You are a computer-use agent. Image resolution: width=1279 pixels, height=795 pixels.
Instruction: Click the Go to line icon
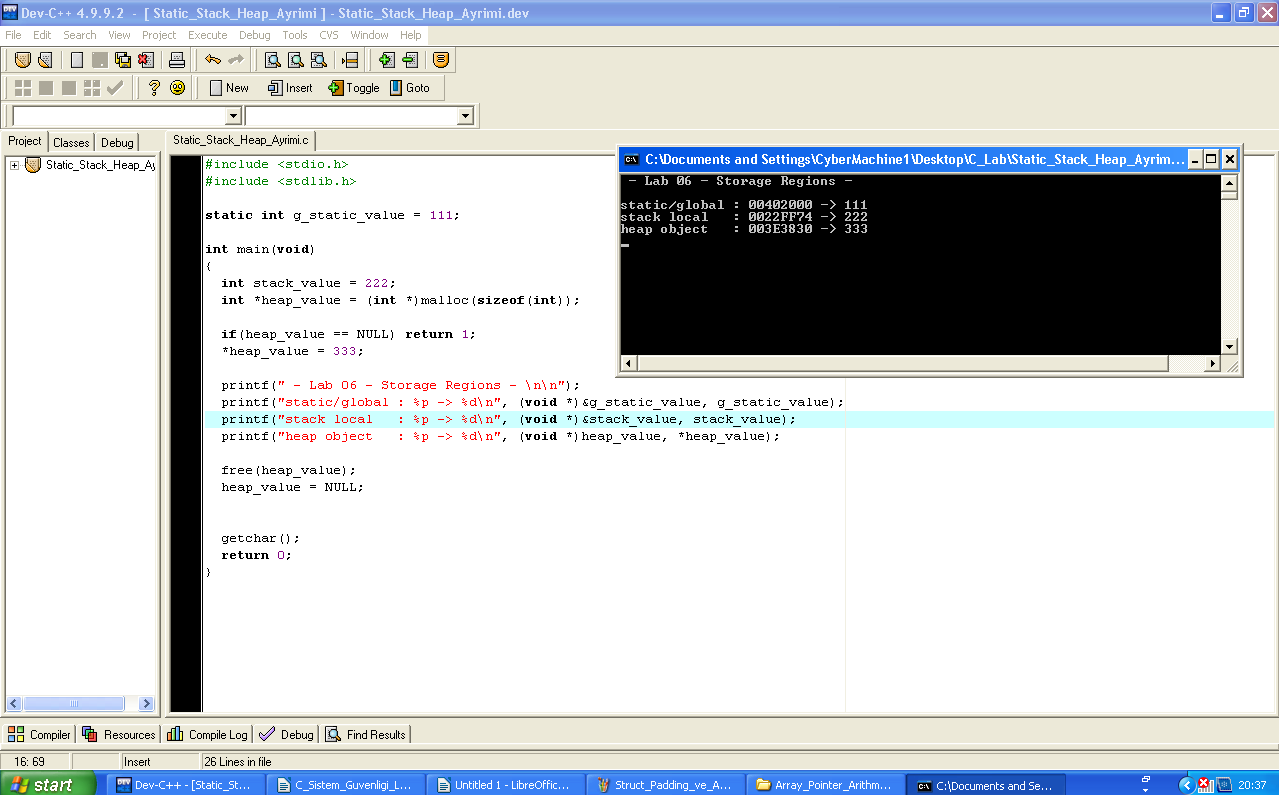point(350,60)
